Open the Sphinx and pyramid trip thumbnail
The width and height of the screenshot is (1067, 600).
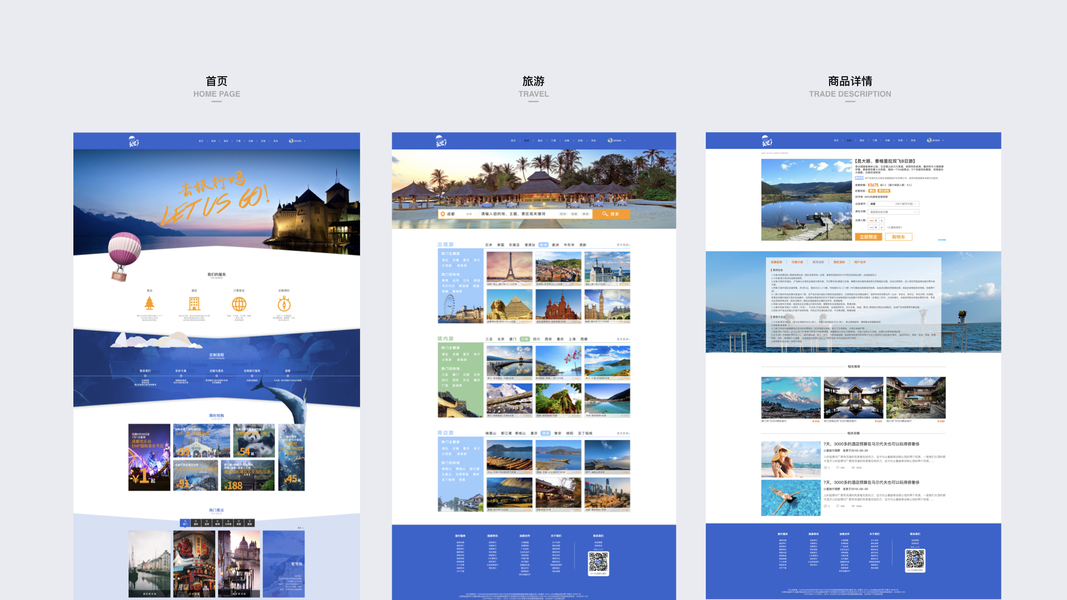coord(510,306)
